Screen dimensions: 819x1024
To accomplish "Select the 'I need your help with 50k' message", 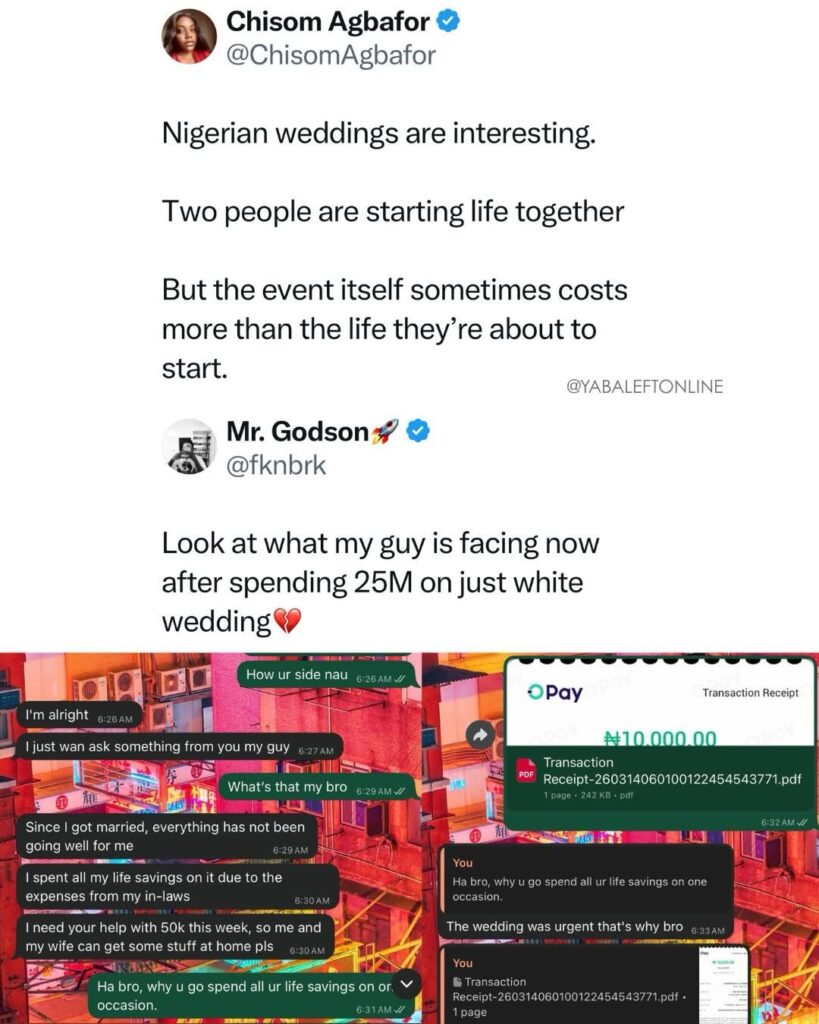I will tap(174, 937).
